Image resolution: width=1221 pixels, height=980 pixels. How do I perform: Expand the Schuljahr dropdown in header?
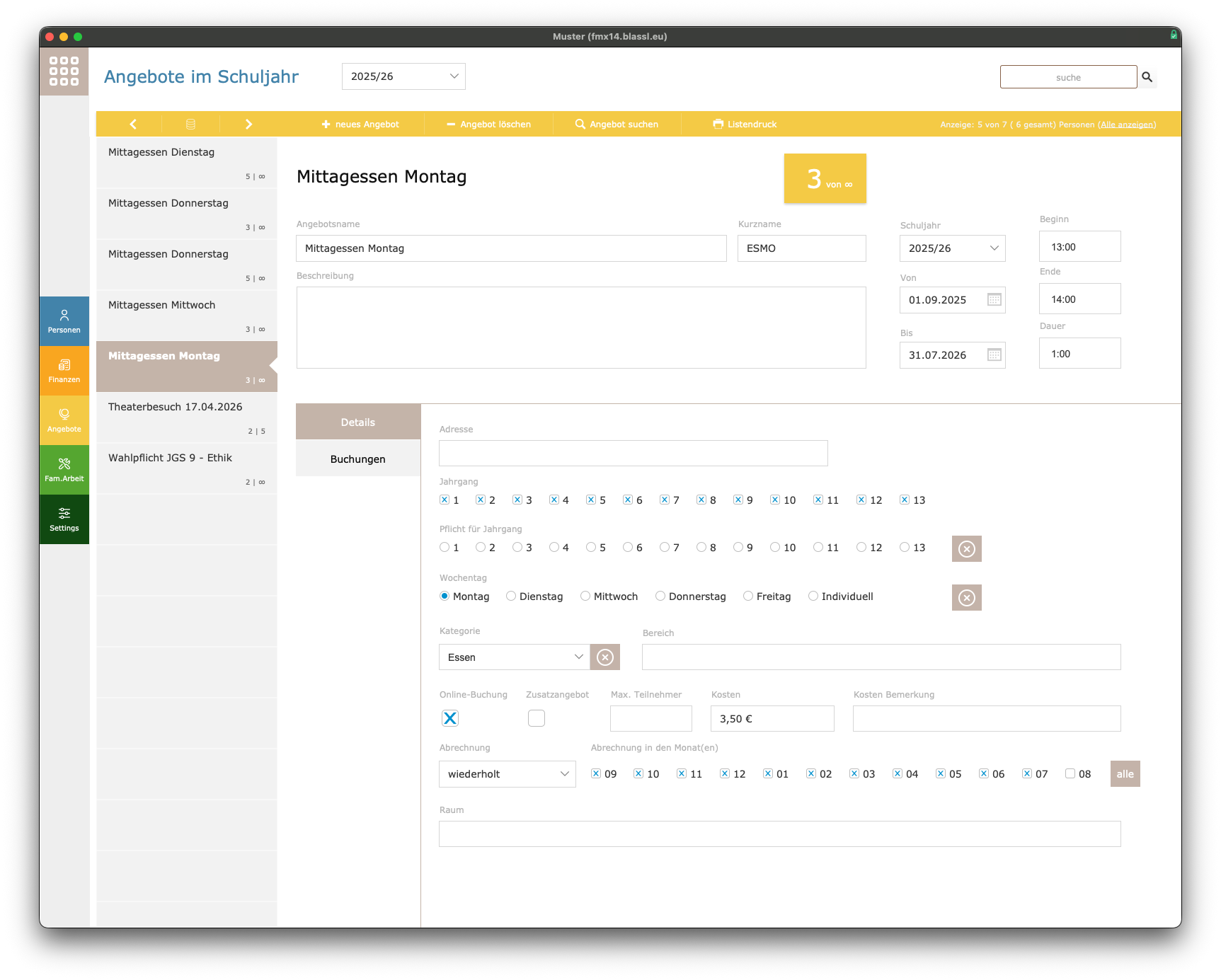coord(403,76)
